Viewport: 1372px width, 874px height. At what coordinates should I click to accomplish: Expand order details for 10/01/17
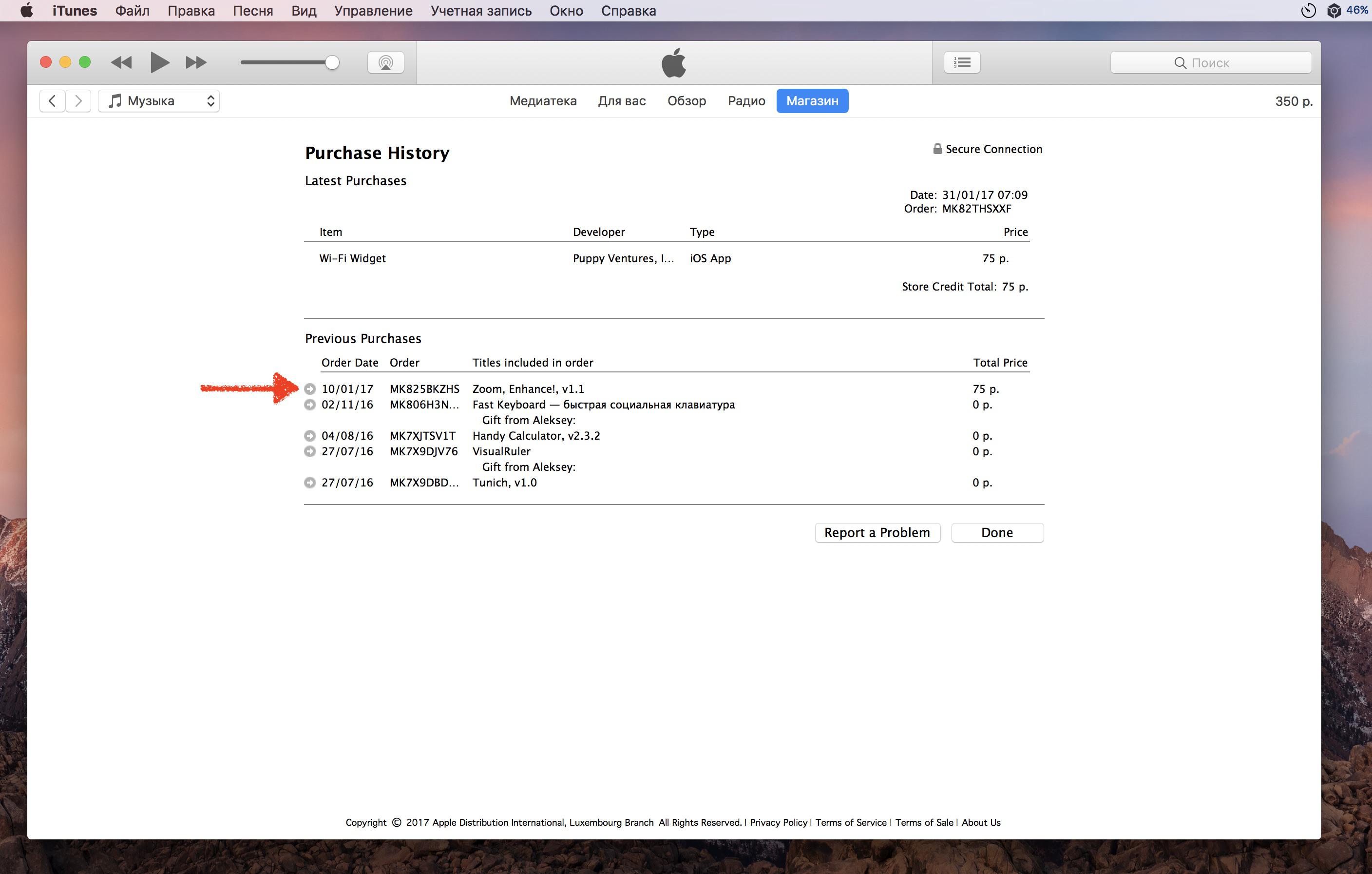pos(309,389)
